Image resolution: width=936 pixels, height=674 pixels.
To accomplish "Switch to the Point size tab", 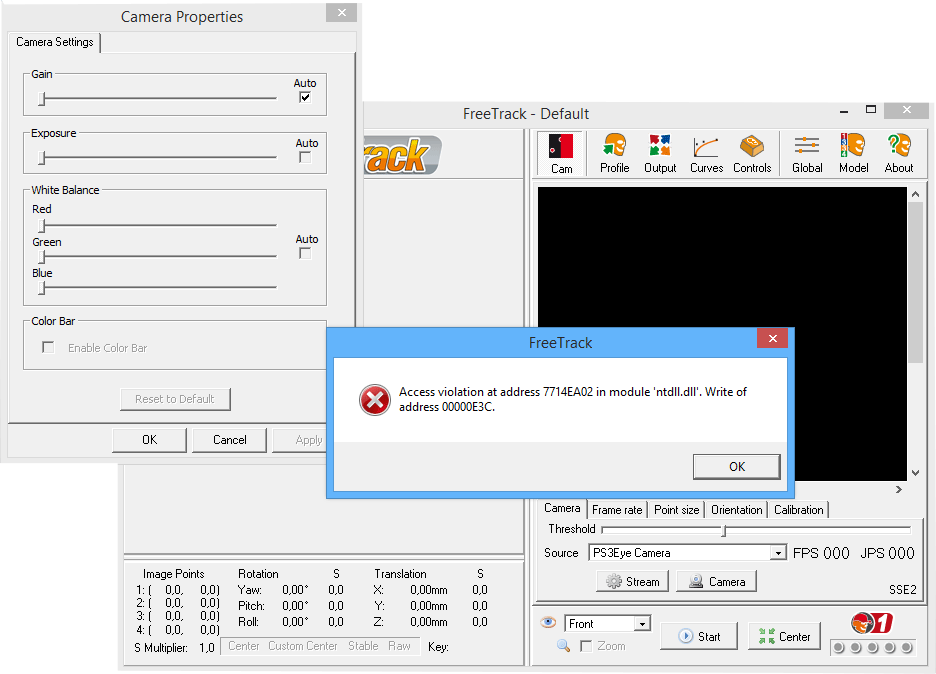I will [x=676, y=510].
